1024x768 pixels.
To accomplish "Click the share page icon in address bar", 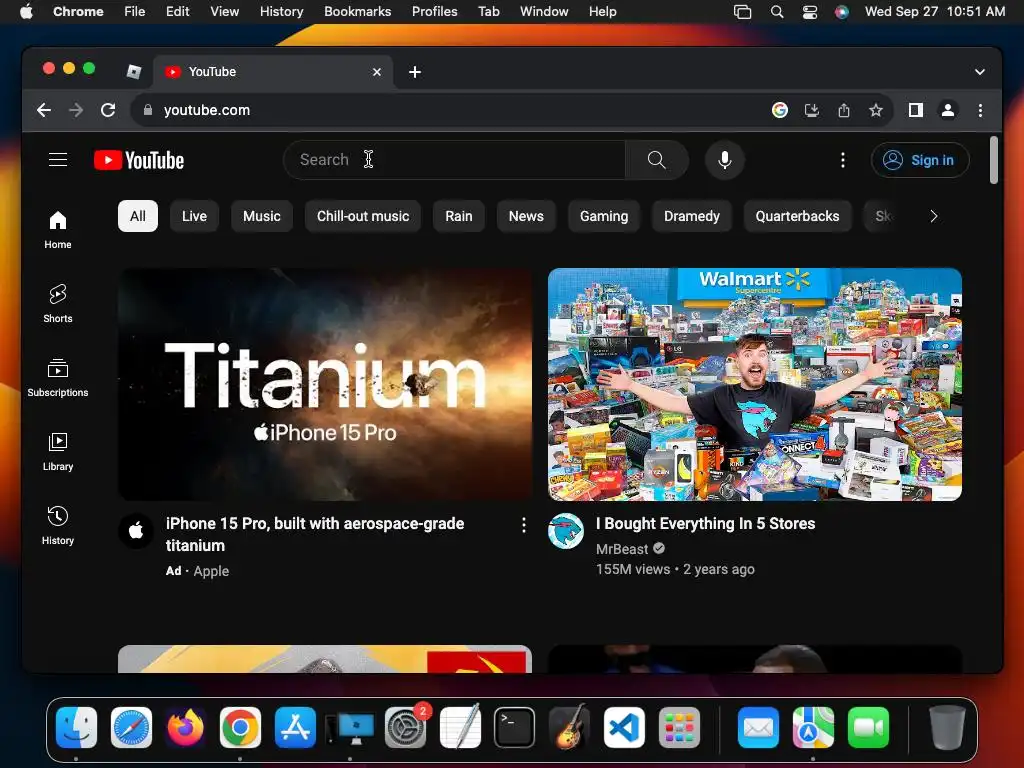I will point(844,110).
